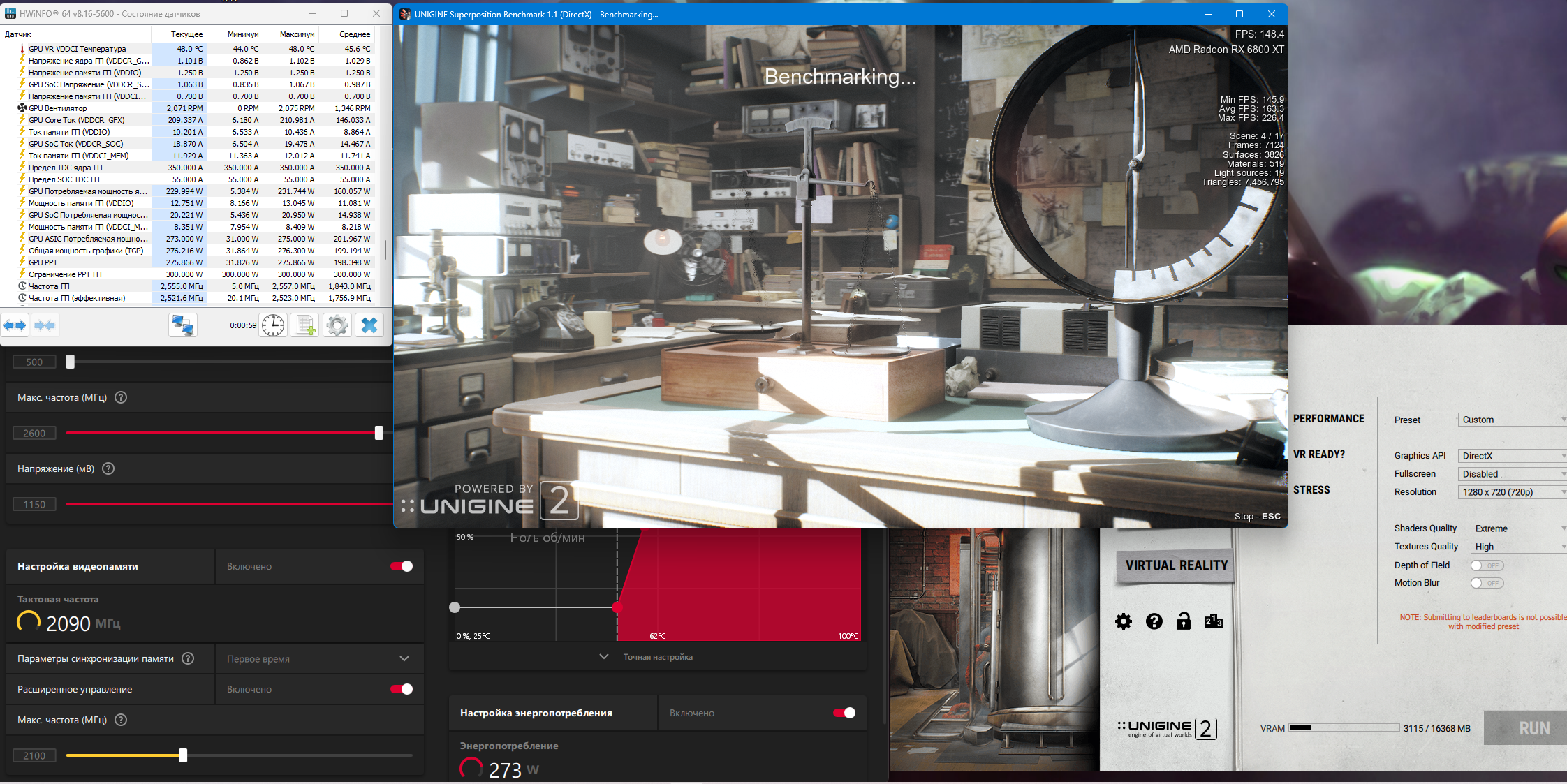Image resolution: width=1567 pixels, height=784 pixels.
Task: Click the HWiNFO log file icon
Action: (305, 325)
